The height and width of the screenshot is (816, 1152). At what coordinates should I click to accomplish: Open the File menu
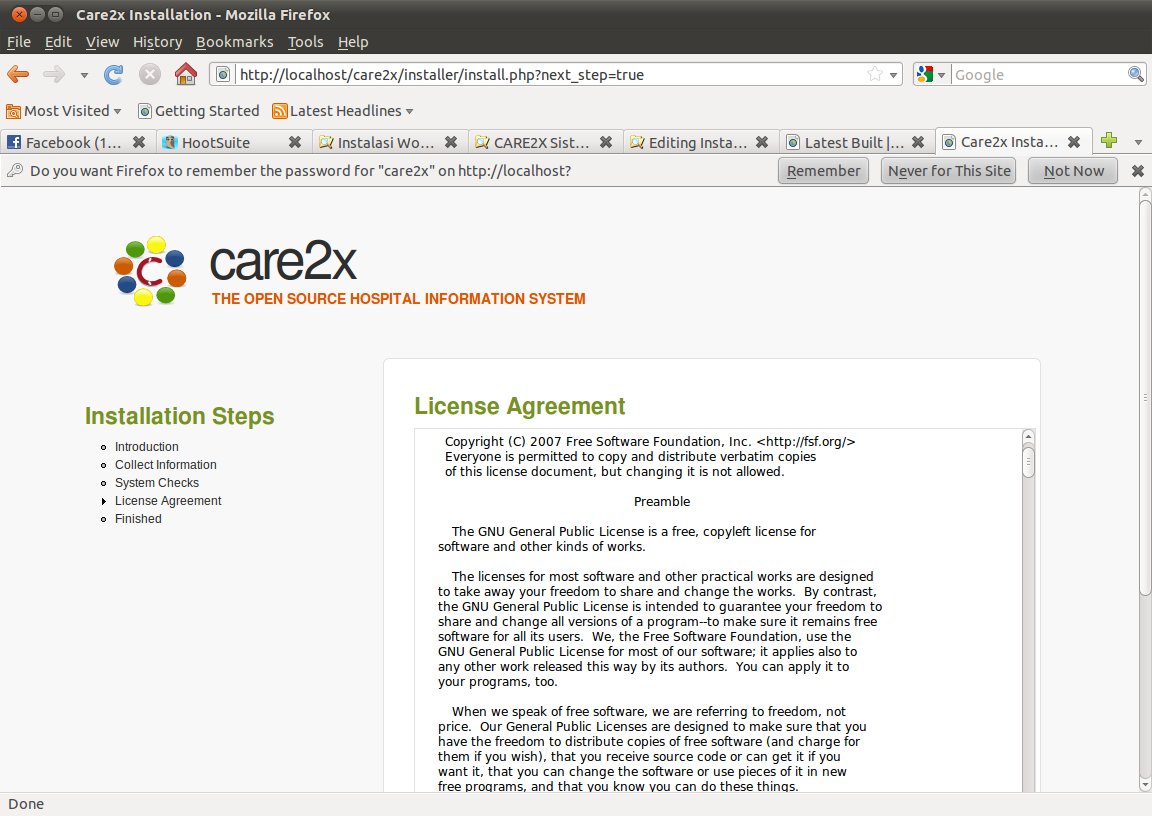pyautogui.click(x=19, y=42)
